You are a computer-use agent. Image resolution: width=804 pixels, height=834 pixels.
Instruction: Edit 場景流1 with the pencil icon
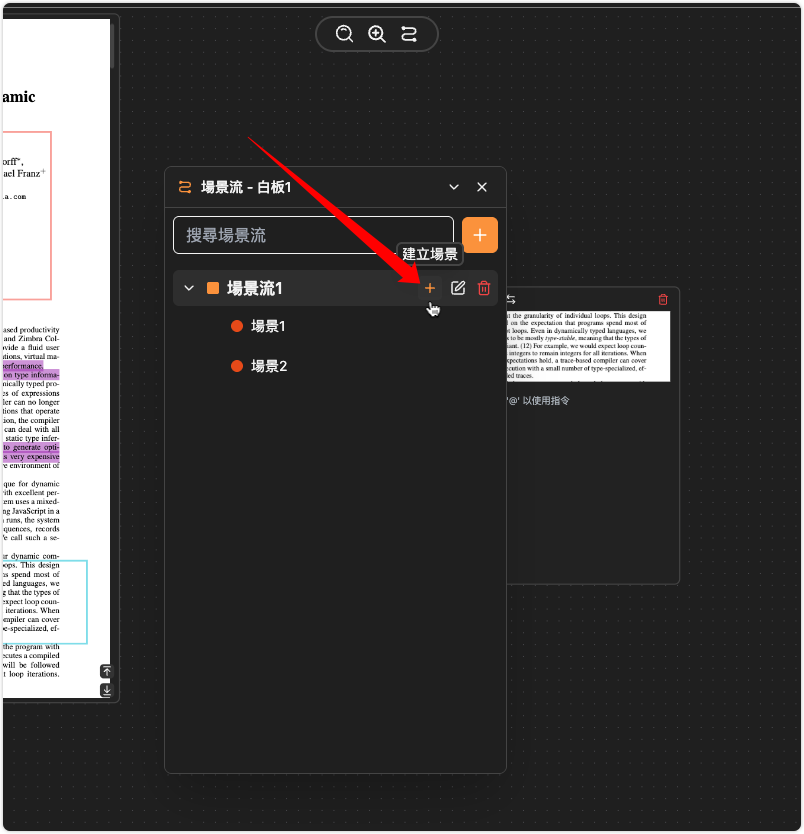458,288
